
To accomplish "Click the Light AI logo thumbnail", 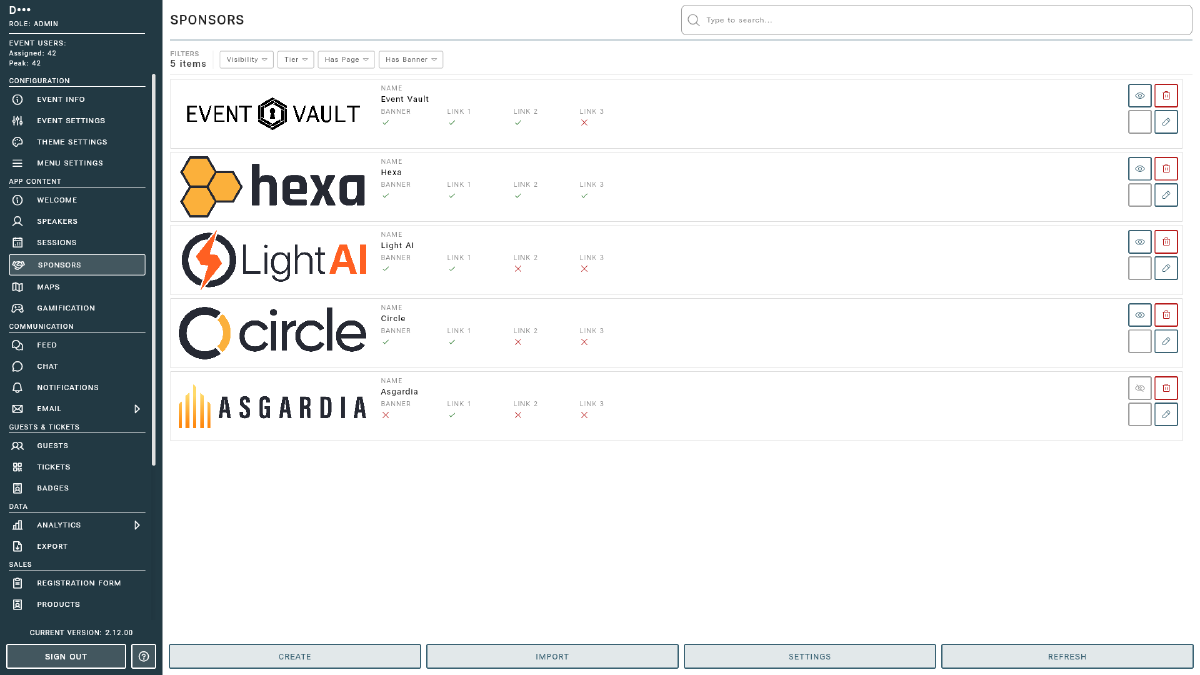I will tap(273, 260).
